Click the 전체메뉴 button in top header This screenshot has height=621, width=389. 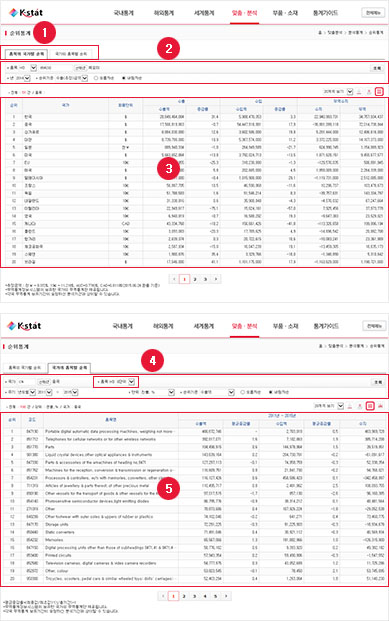pyautogui.click(x=373, y=13)
